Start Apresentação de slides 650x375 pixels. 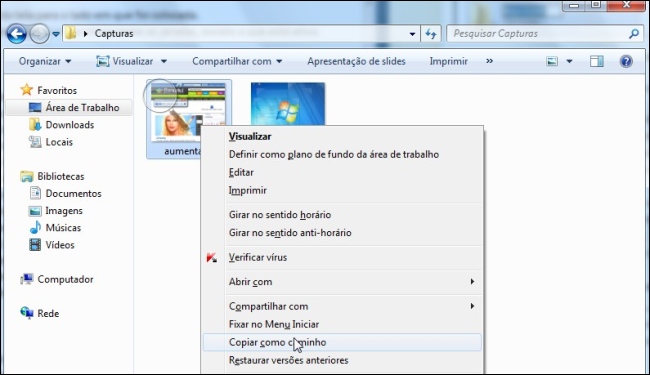click(356, 61)
